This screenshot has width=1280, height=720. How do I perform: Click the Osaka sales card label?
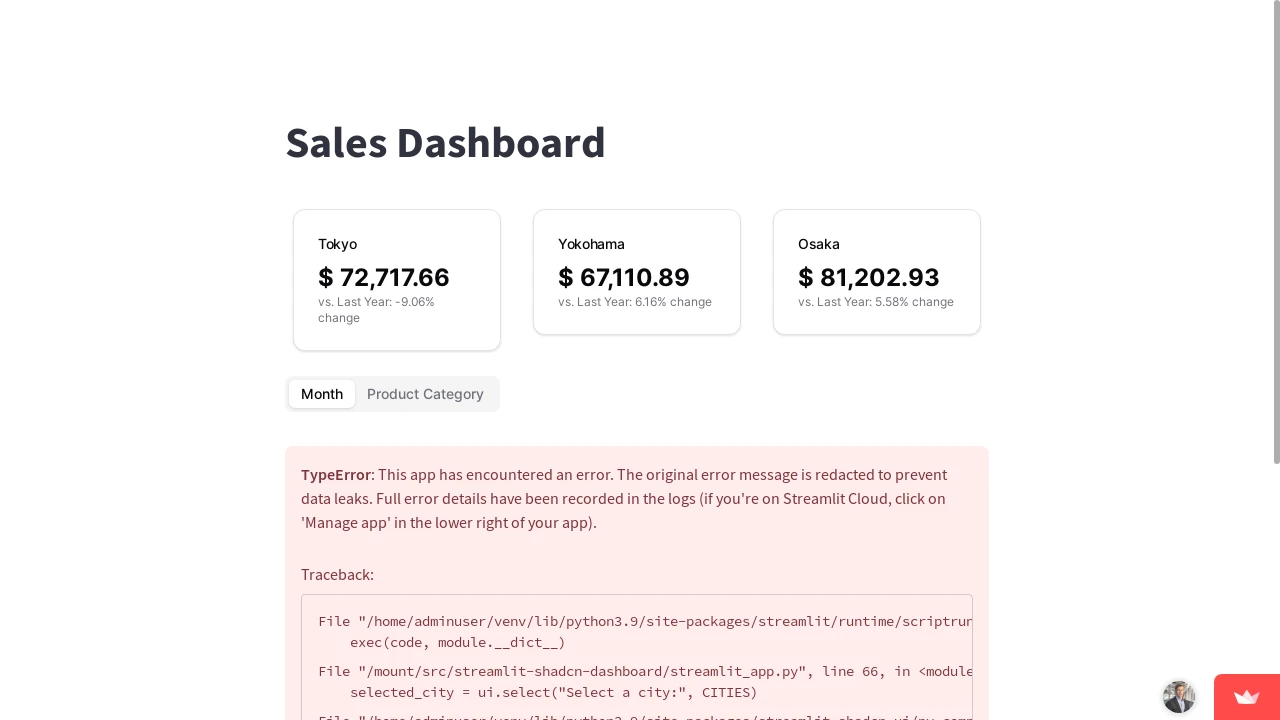click(x=818, y=244)
